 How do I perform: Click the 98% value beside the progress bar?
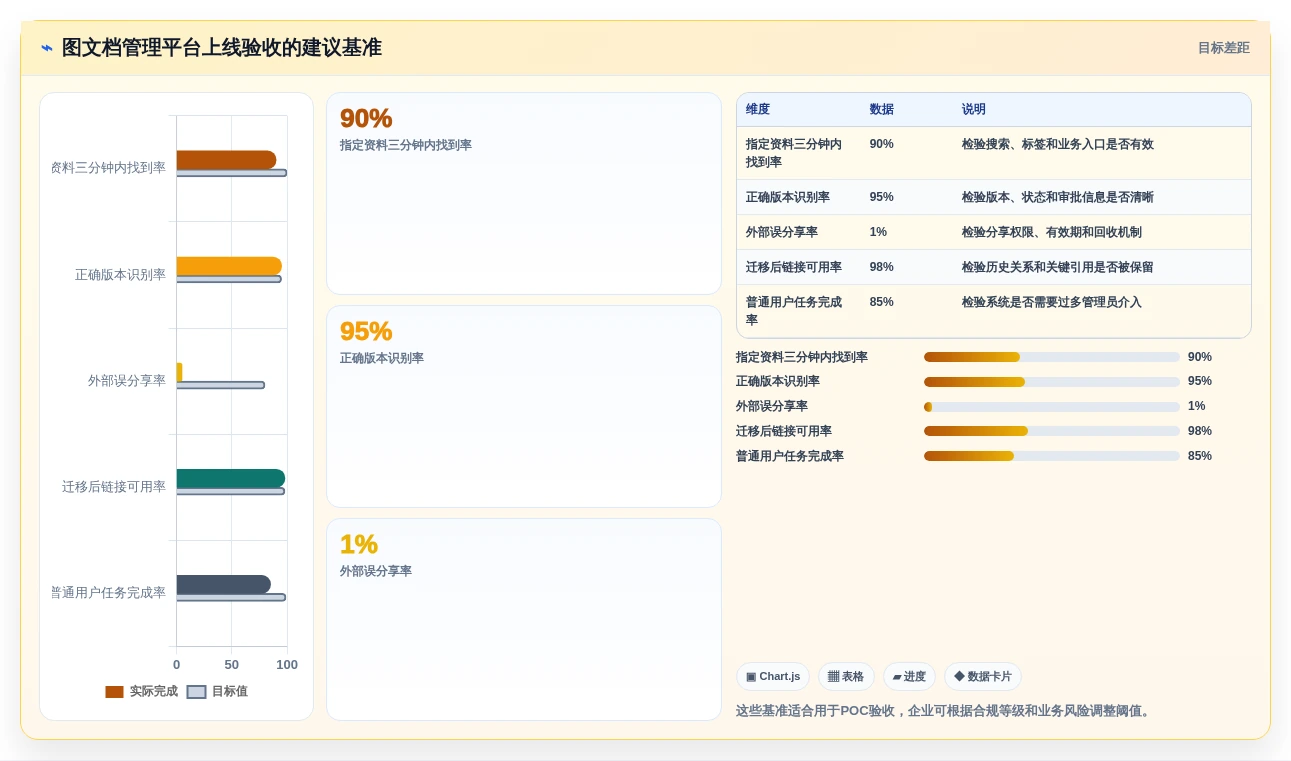tap(1200, 431)
